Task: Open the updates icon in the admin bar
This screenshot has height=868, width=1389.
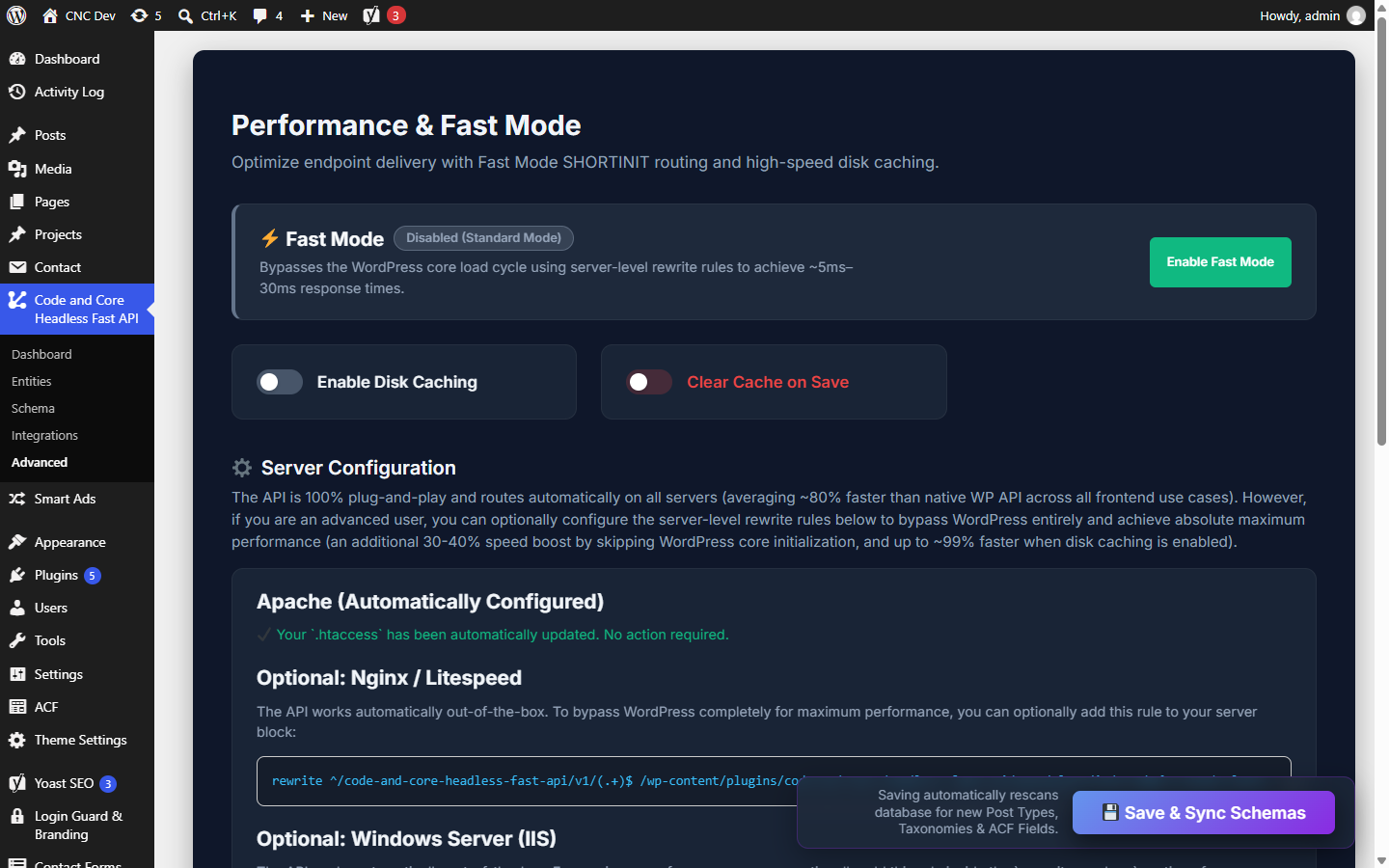Action: [x=140, y=15]
